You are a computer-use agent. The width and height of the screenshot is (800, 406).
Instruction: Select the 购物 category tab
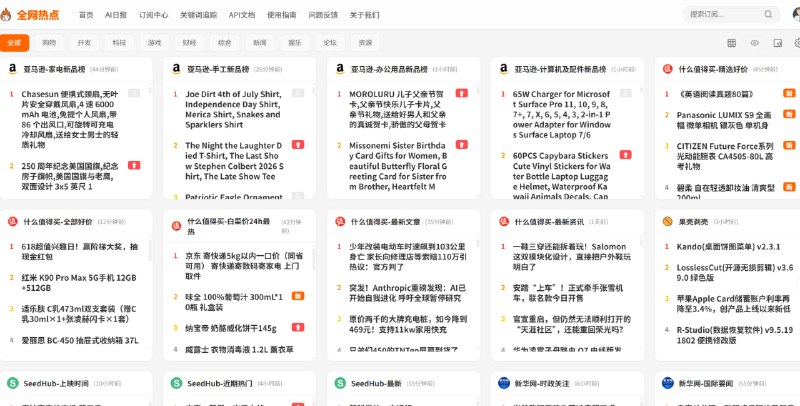click(49, 43)
